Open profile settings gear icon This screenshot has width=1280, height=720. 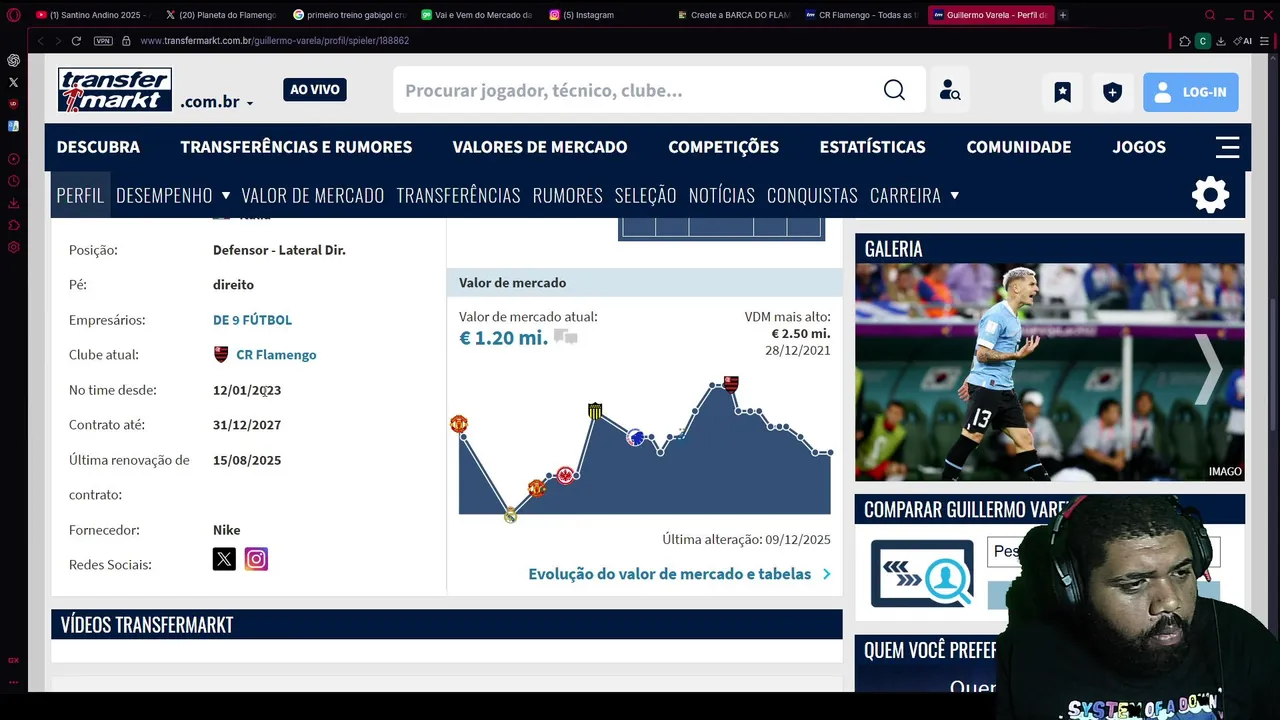(x=1210, y=194)
